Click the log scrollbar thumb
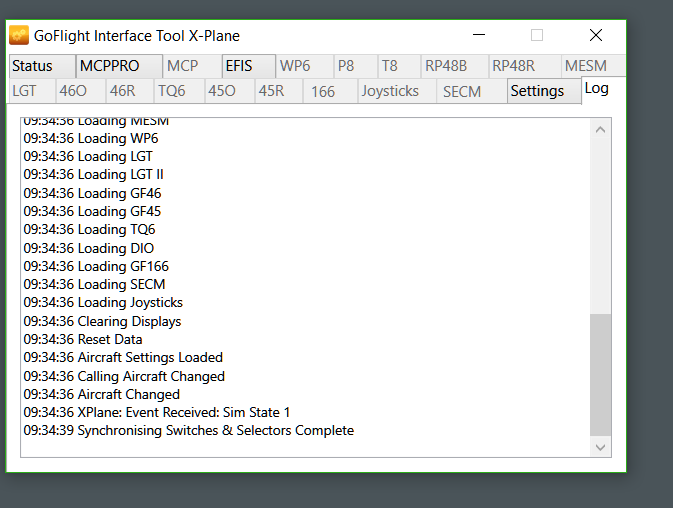Screen dimensions: 673x508 pyautogui.click(x=600, y=375)
